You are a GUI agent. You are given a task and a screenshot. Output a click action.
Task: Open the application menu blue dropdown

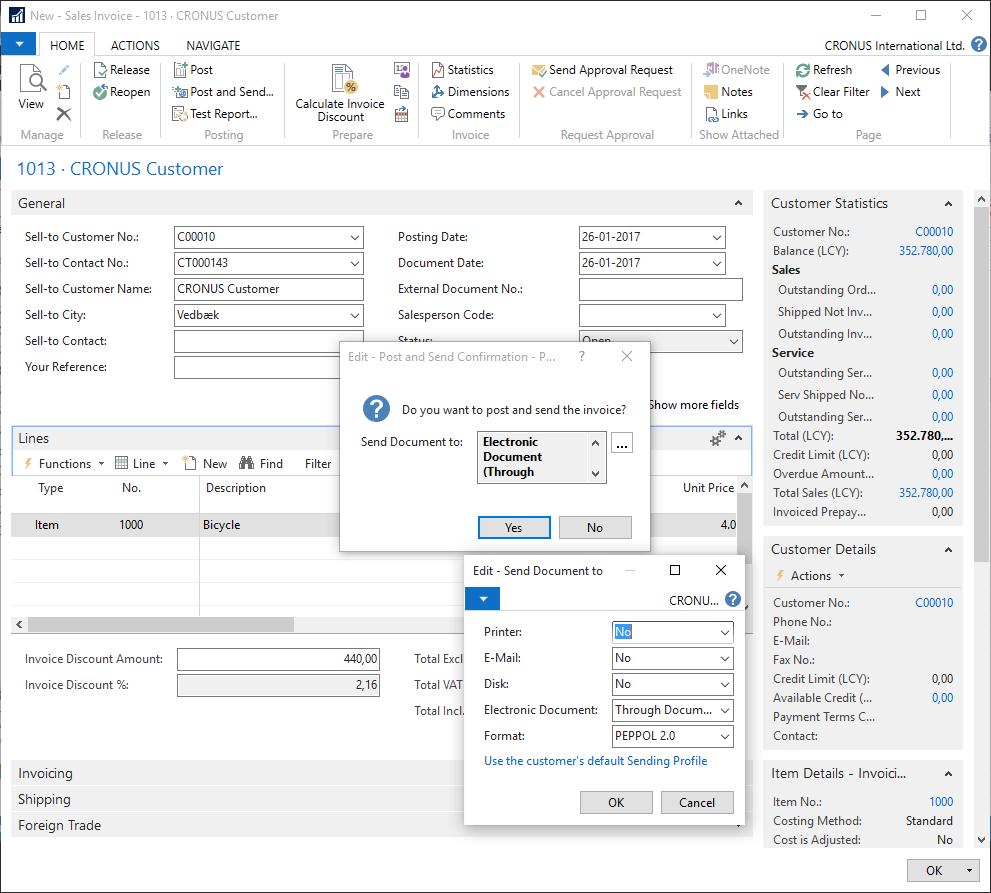[20, 44]
